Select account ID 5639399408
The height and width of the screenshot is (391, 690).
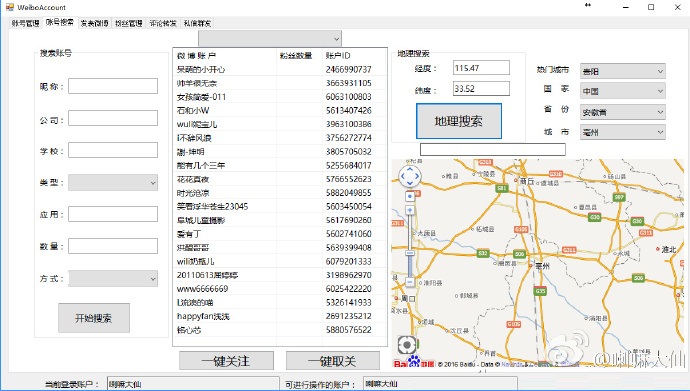(x=280, y=248)
